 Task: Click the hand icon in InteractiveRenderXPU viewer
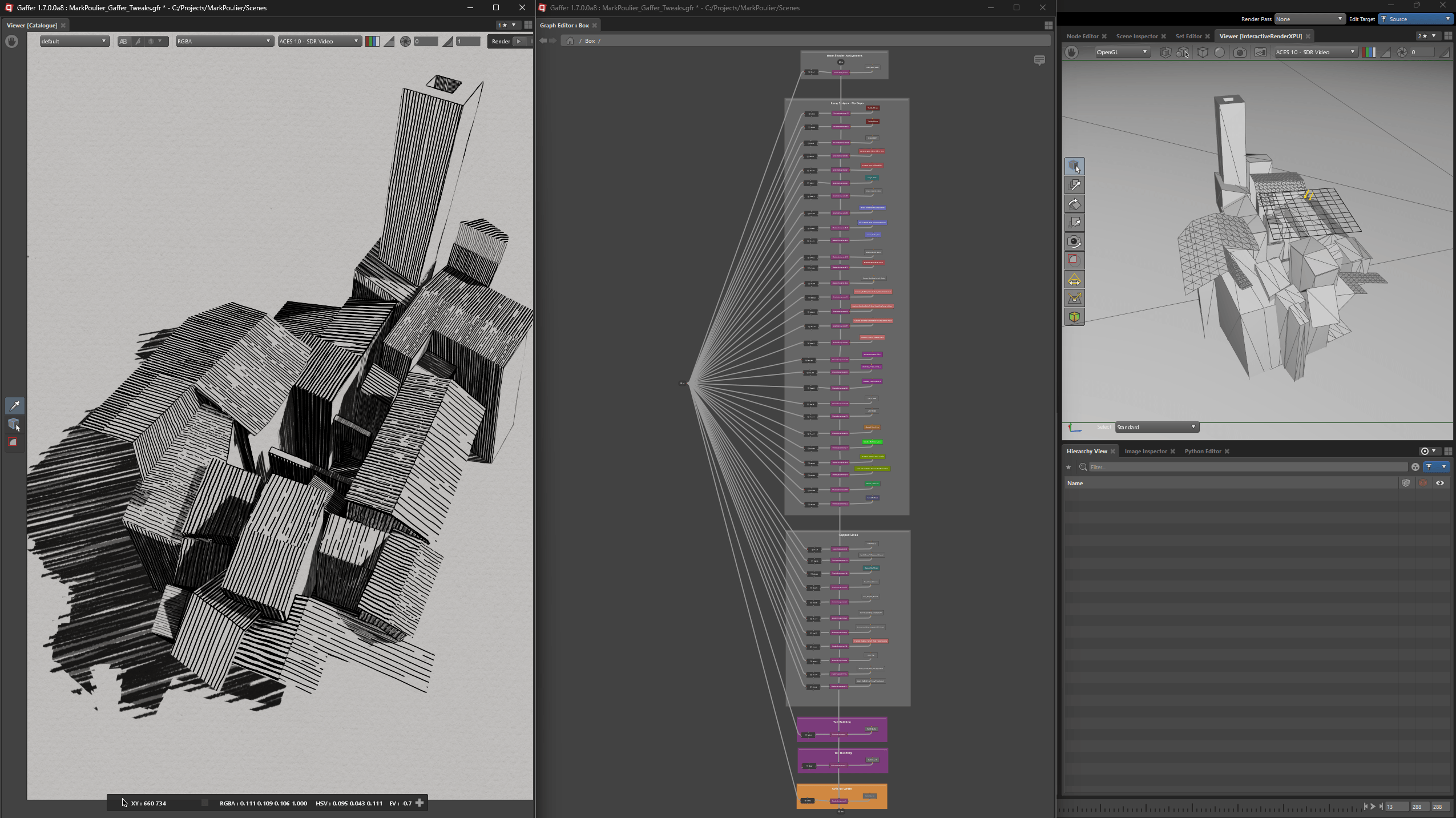(x=1072, y=53)
